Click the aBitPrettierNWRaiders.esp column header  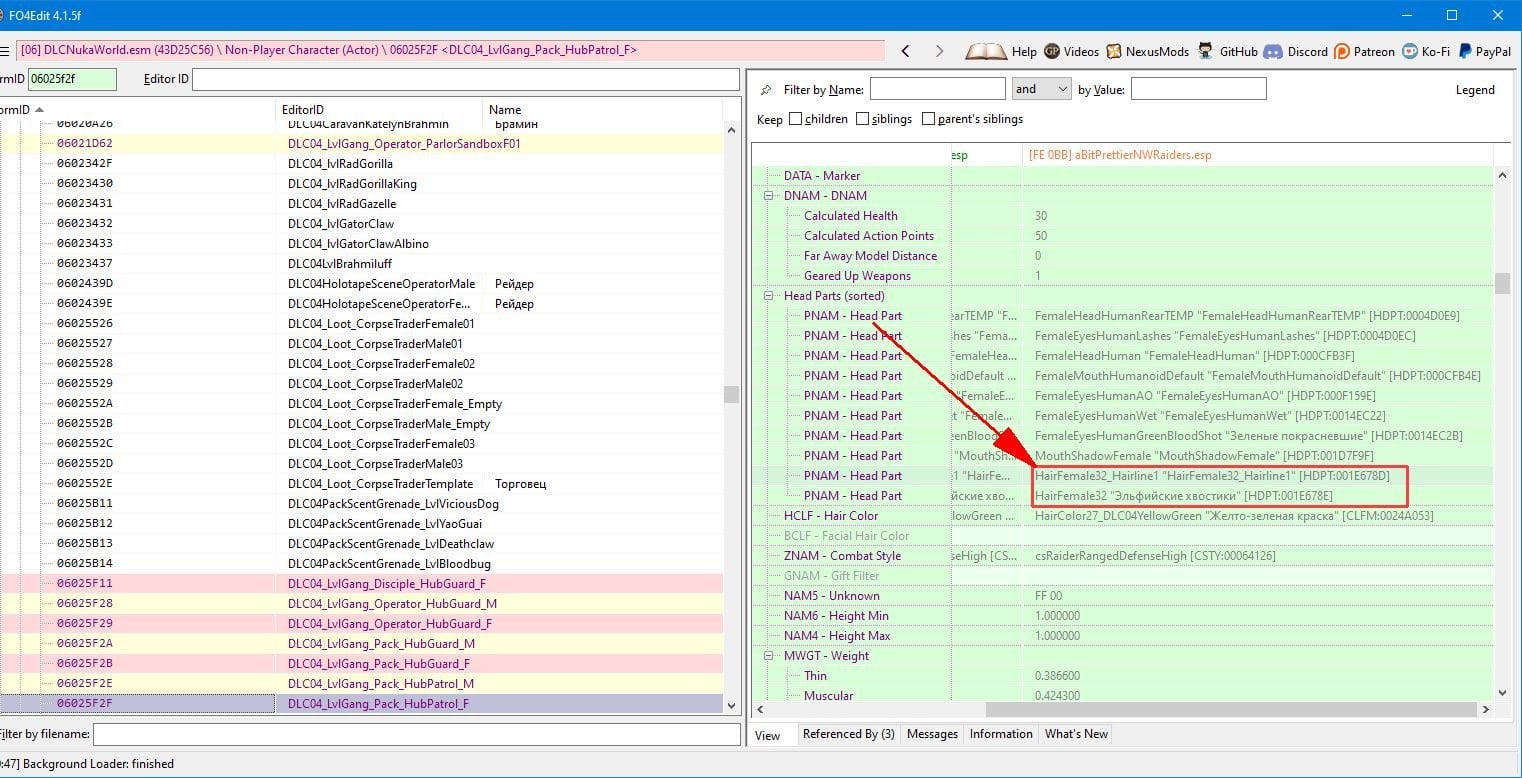pos(1257,155)
